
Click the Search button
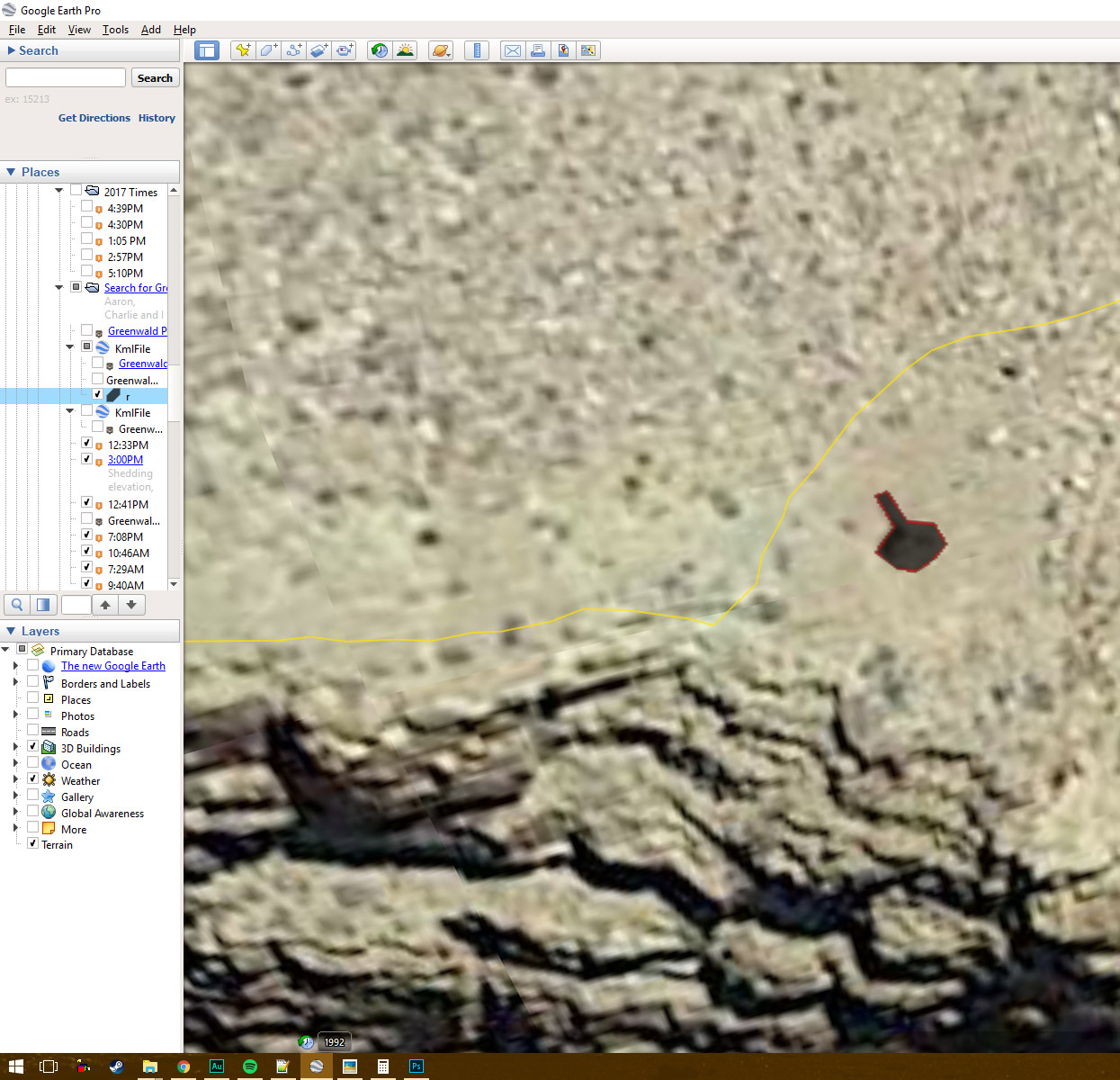point(155,78)
